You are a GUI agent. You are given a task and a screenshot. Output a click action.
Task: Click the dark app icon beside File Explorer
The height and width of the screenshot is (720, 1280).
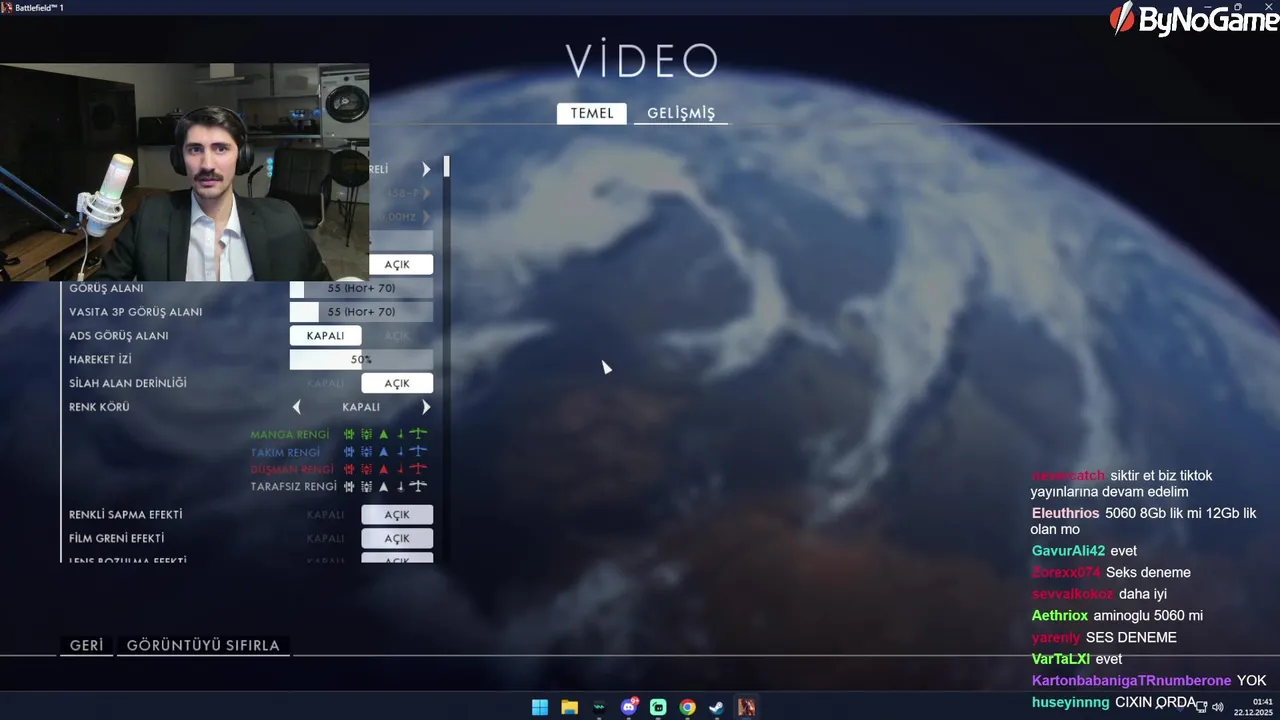599,707
